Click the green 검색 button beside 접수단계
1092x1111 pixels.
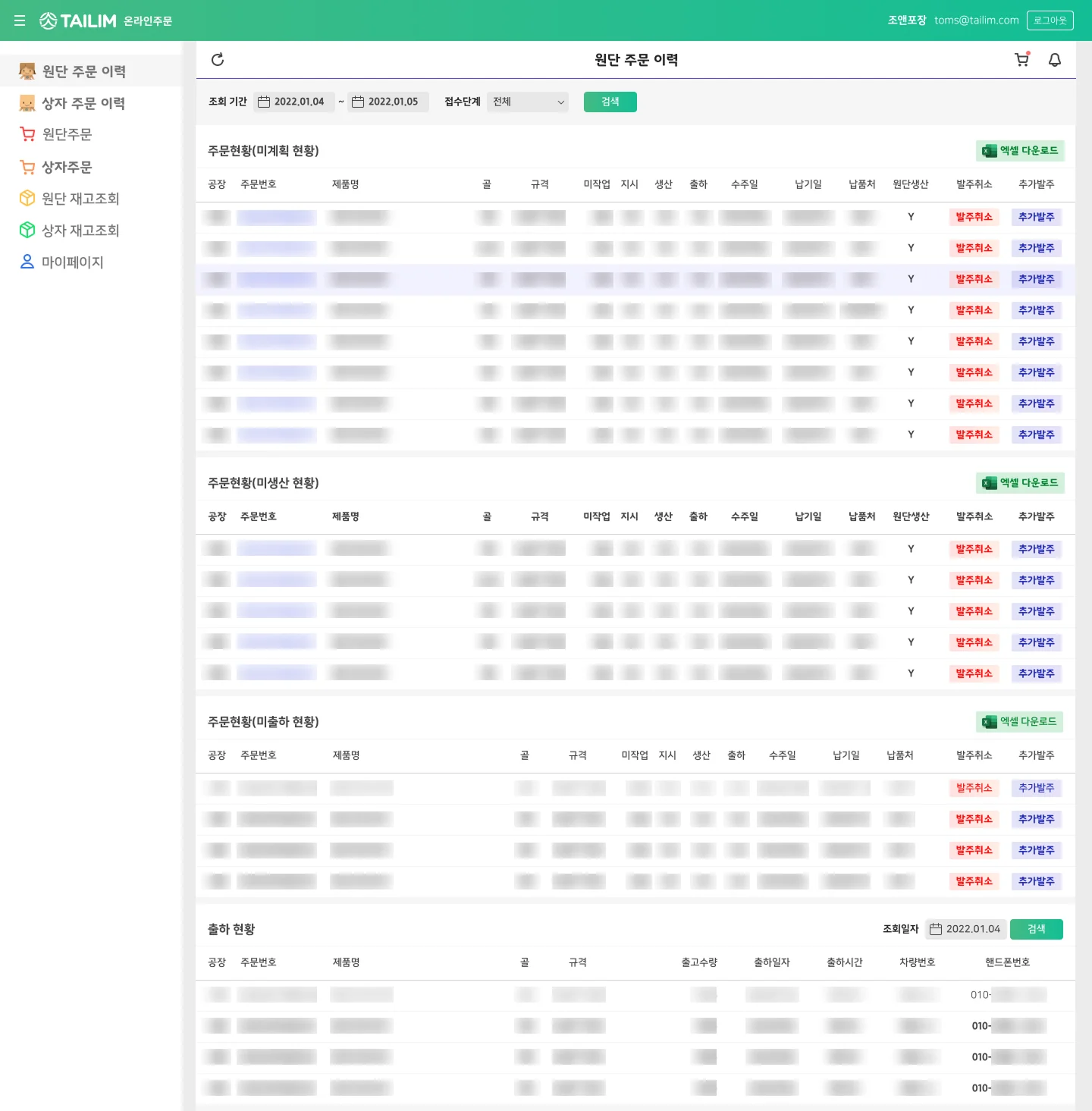(x=610, y=102)
